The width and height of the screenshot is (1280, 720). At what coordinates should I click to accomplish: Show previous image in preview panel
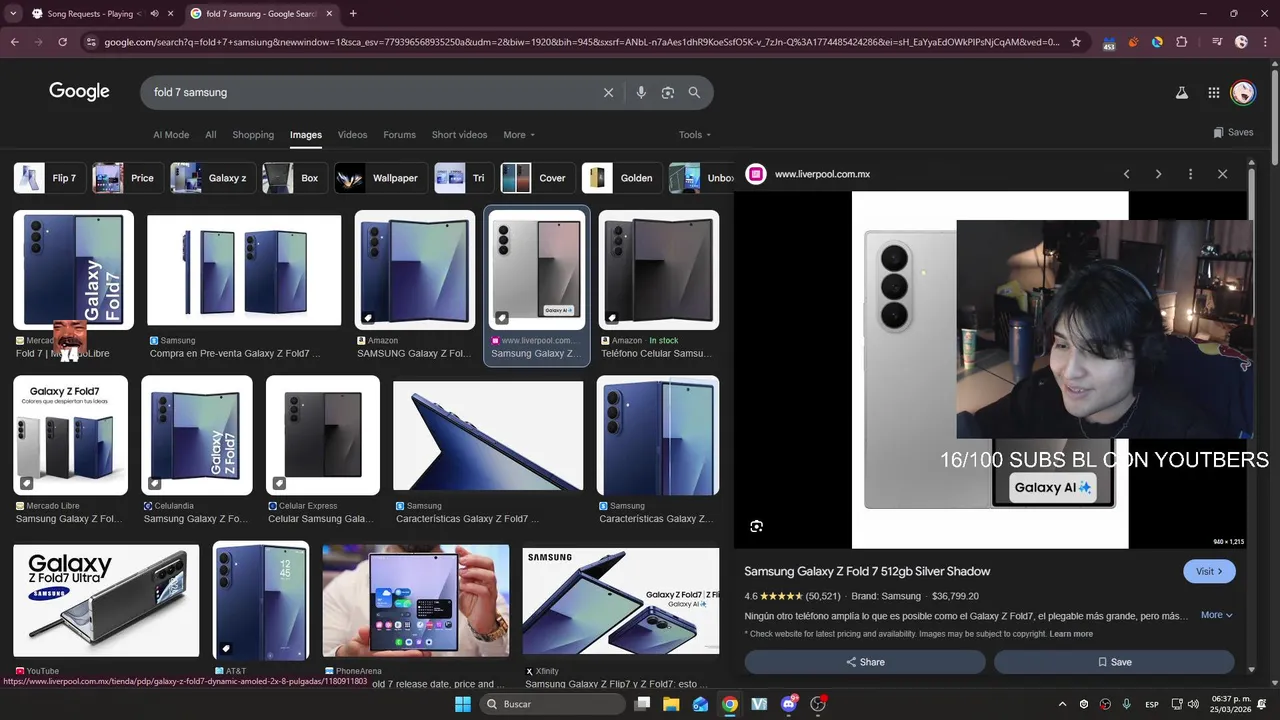(x=1126, y=174)
